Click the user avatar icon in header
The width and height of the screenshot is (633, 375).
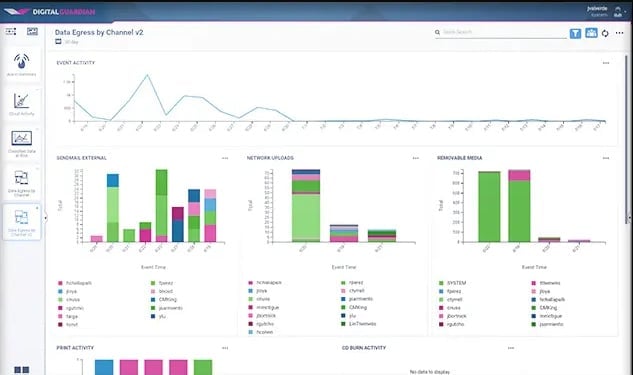tap(618, 12)
